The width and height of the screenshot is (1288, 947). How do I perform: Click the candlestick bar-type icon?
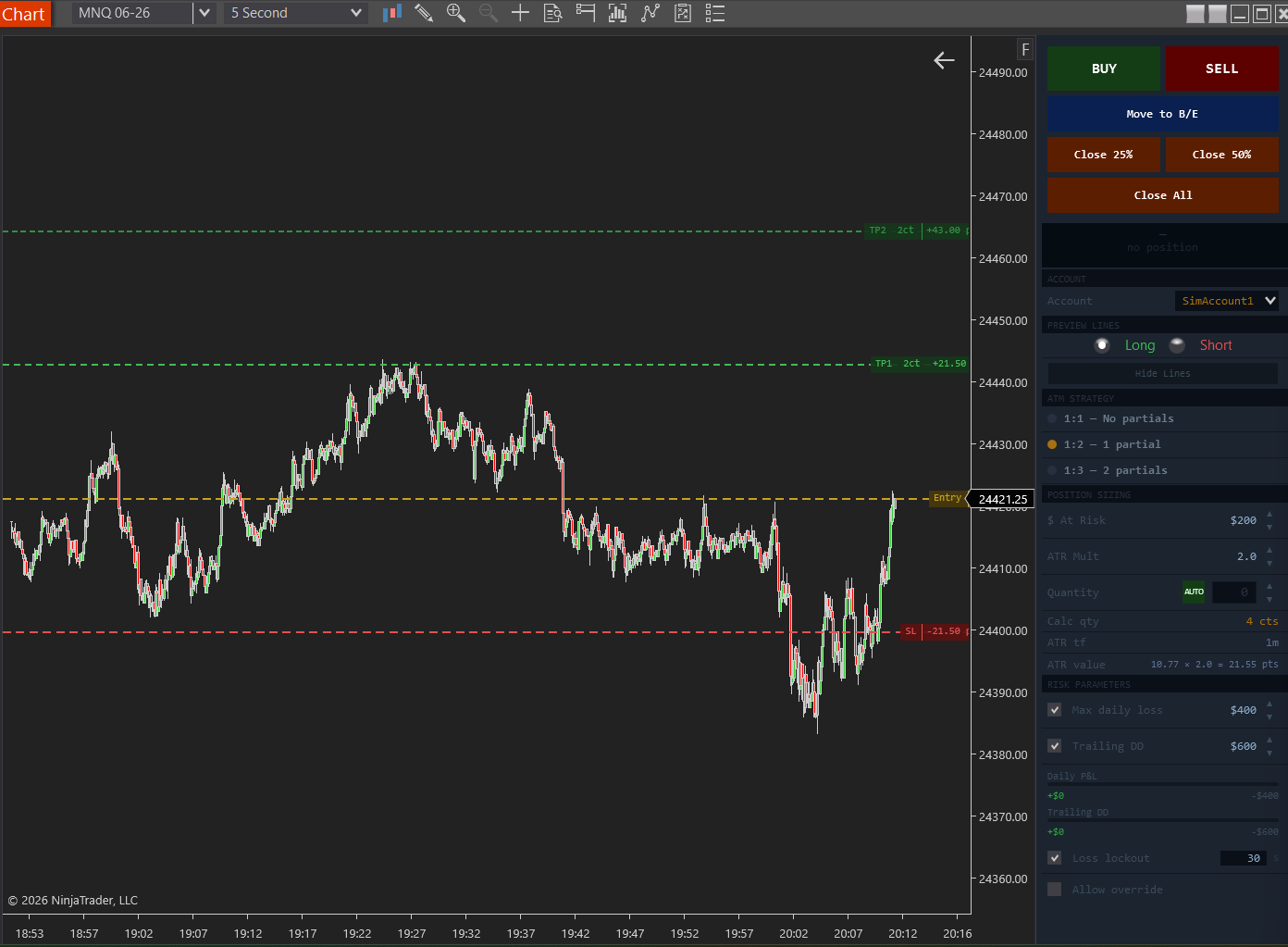391,13
